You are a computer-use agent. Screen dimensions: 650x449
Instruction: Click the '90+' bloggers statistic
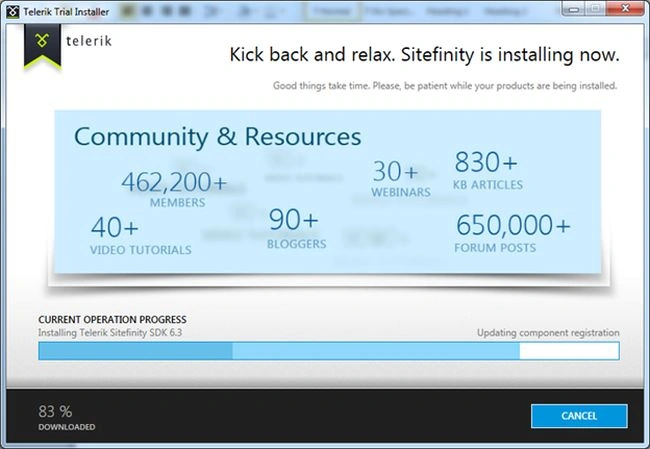[x=296, y=228]
